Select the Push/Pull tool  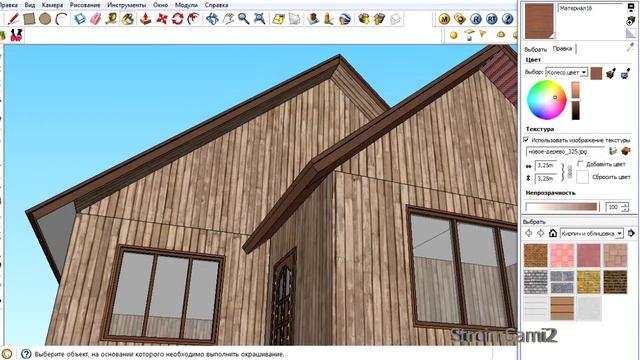(145, 19)
